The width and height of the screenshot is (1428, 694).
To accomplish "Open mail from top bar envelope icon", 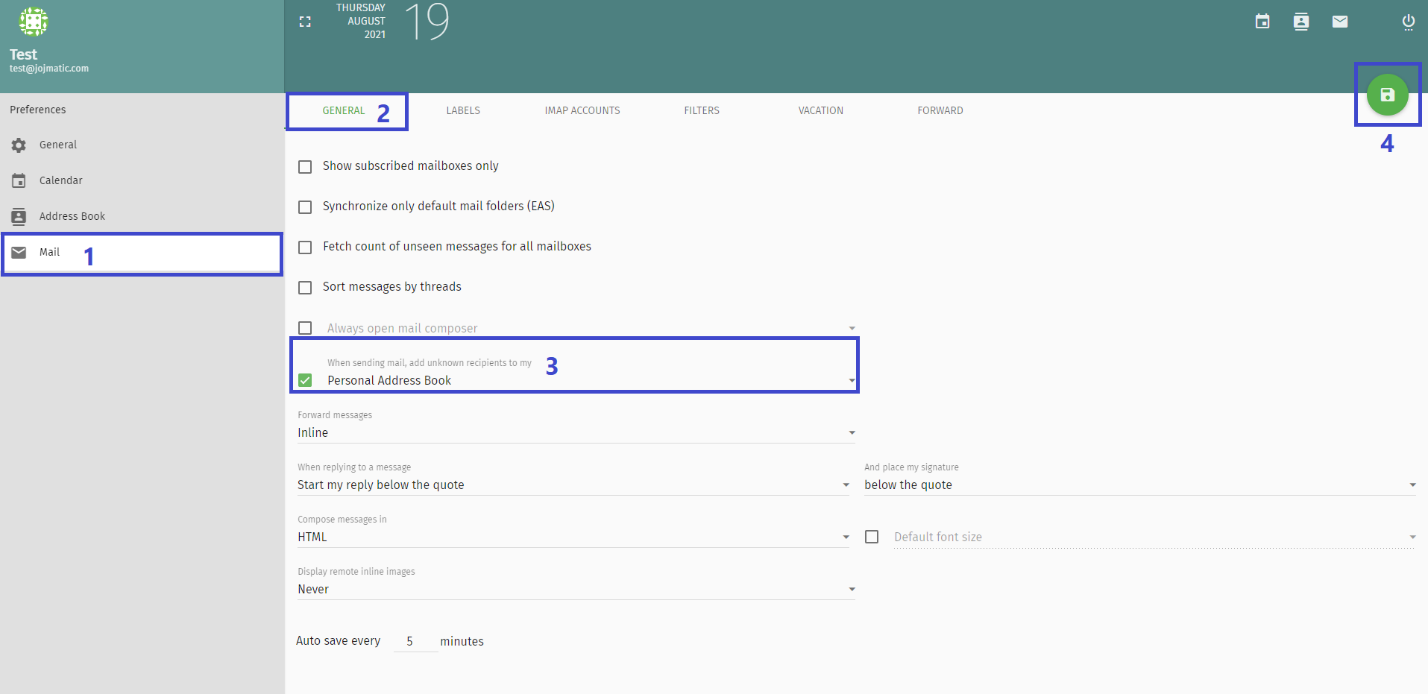I will (1340, 22).
